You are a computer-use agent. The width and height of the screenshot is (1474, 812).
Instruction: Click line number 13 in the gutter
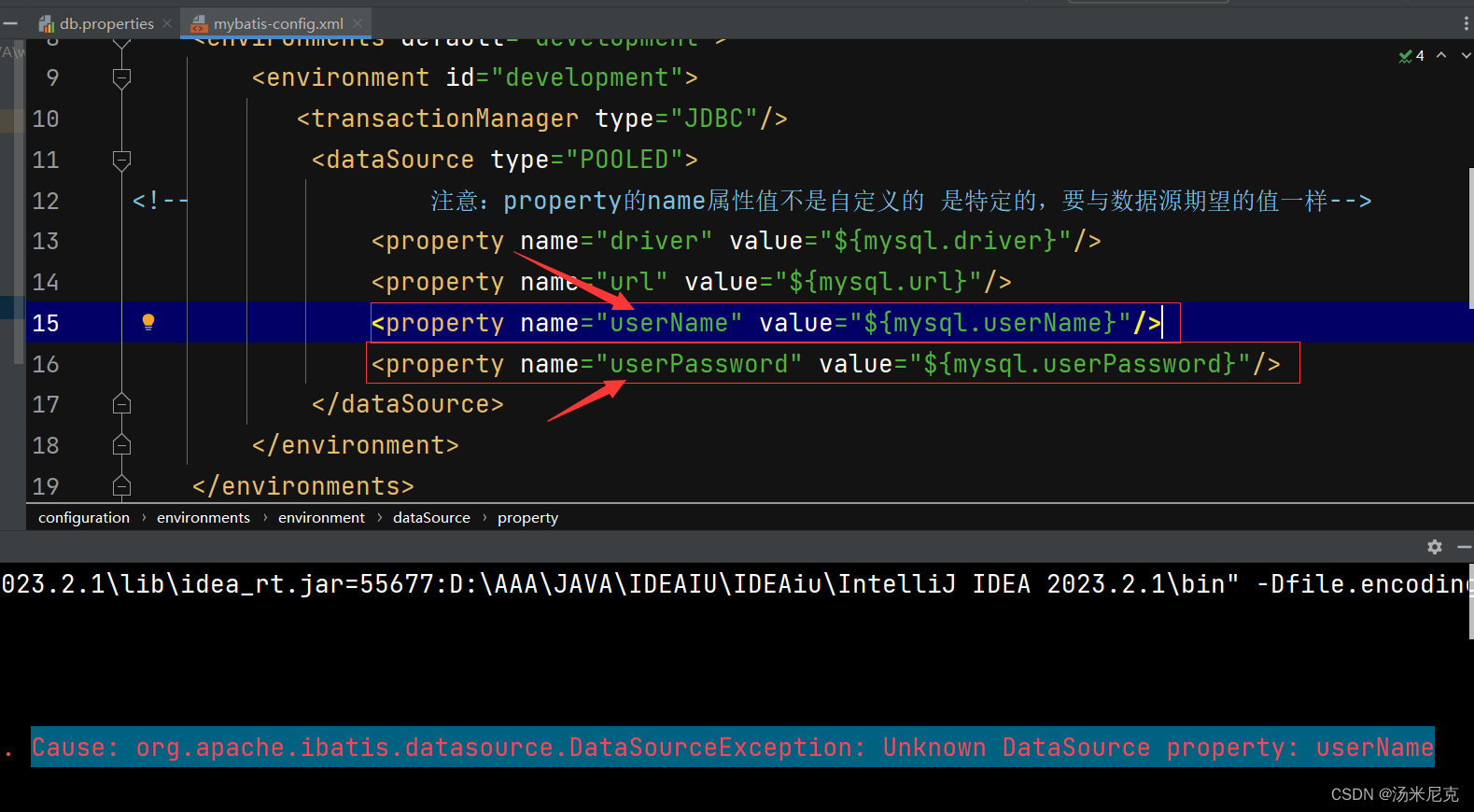tap(46, 241)
